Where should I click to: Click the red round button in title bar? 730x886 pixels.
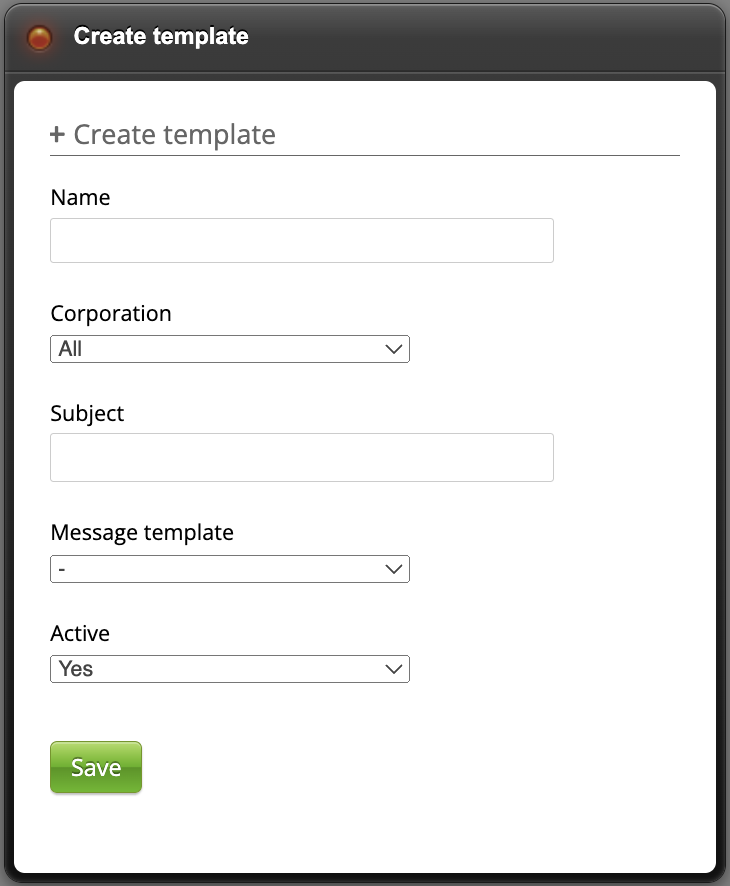[x=39, y=38]
